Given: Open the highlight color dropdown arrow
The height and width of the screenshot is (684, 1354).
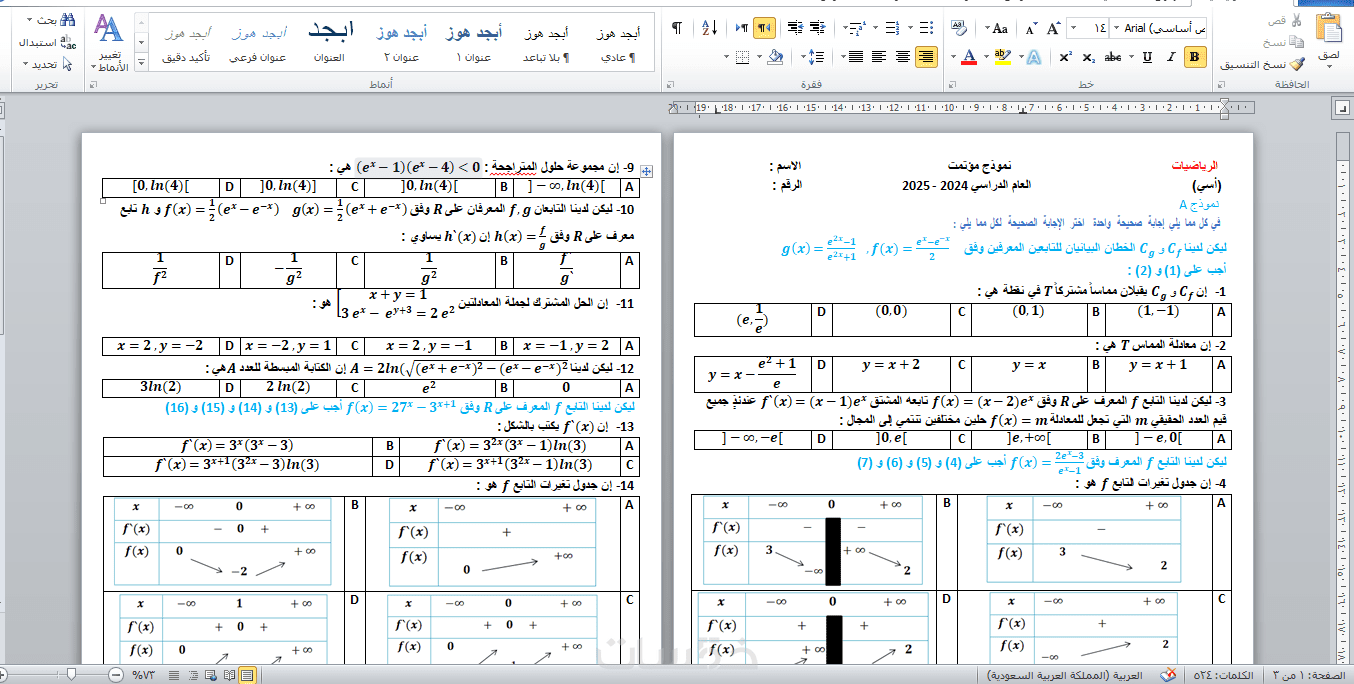Looking at the screenshot, I should pyautogui.click(x=986, y=57).
